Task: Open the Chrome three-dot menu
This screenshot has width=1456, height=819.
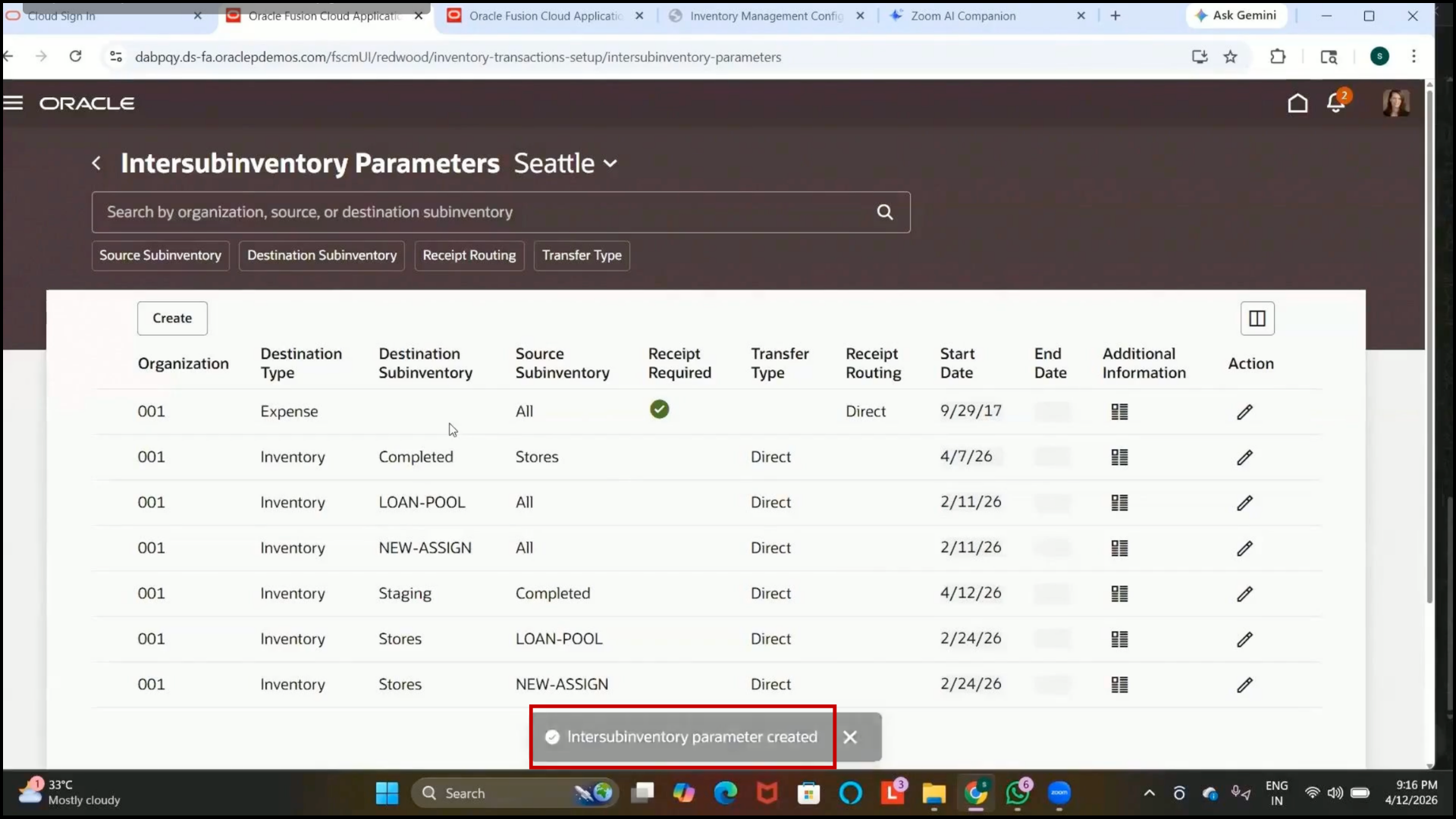Action: (x=1414, y=56)
